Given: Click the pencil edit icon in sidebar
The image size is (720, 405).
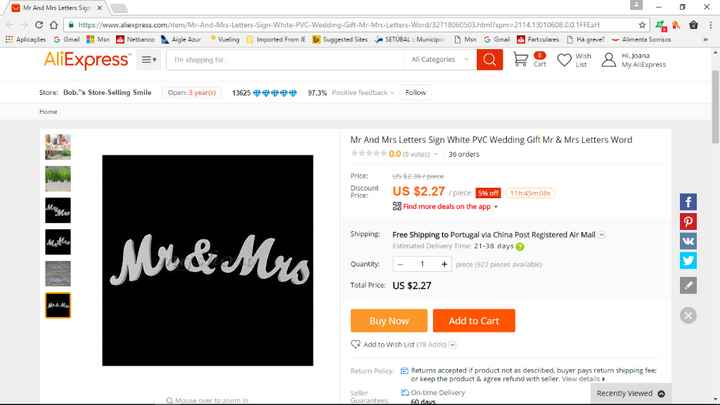Looking at the screenshot, I should tap(688, 285).
